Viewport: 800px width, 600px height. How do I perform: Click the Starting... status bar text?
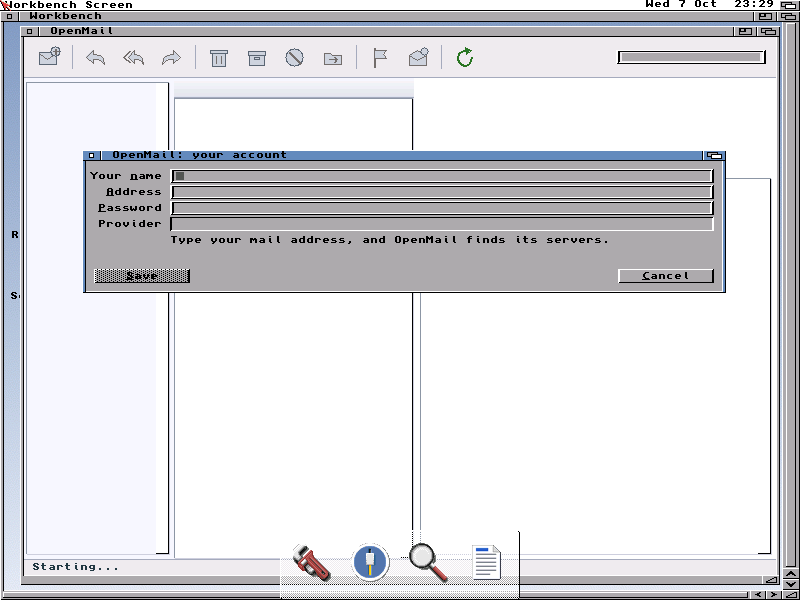[76, 567]
